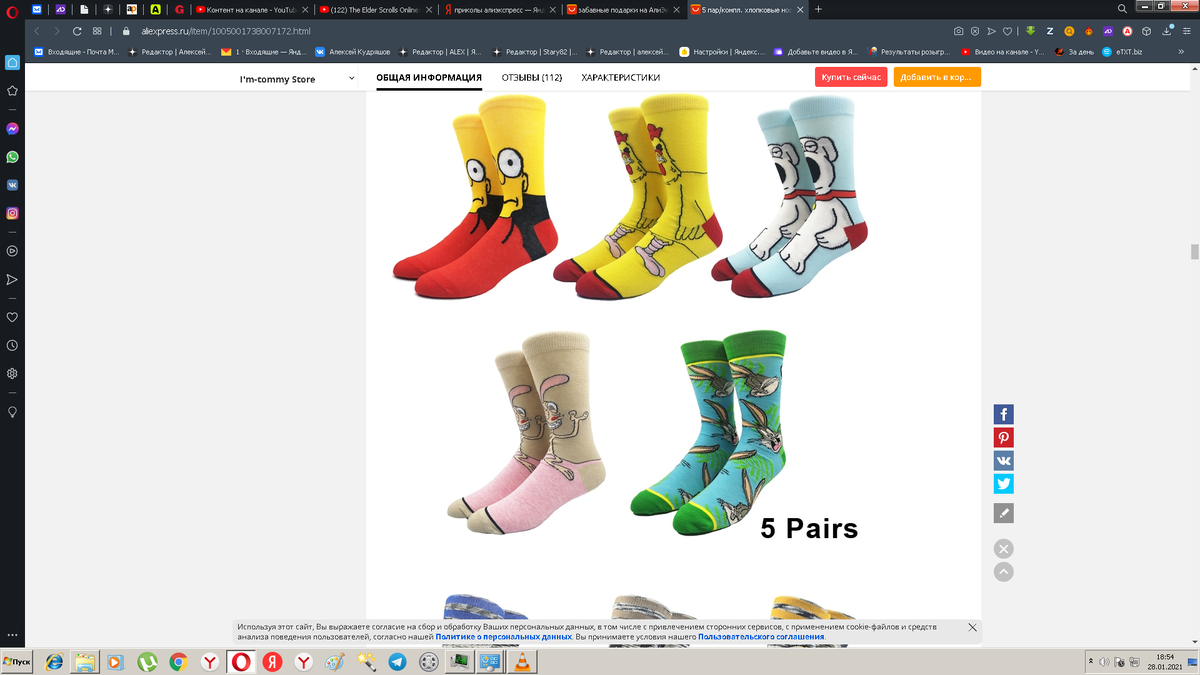Open the sidebar three-dots menu
The height and width of the screenshot is (675, 1200).
pyautogui.click(x=12, y=636)
